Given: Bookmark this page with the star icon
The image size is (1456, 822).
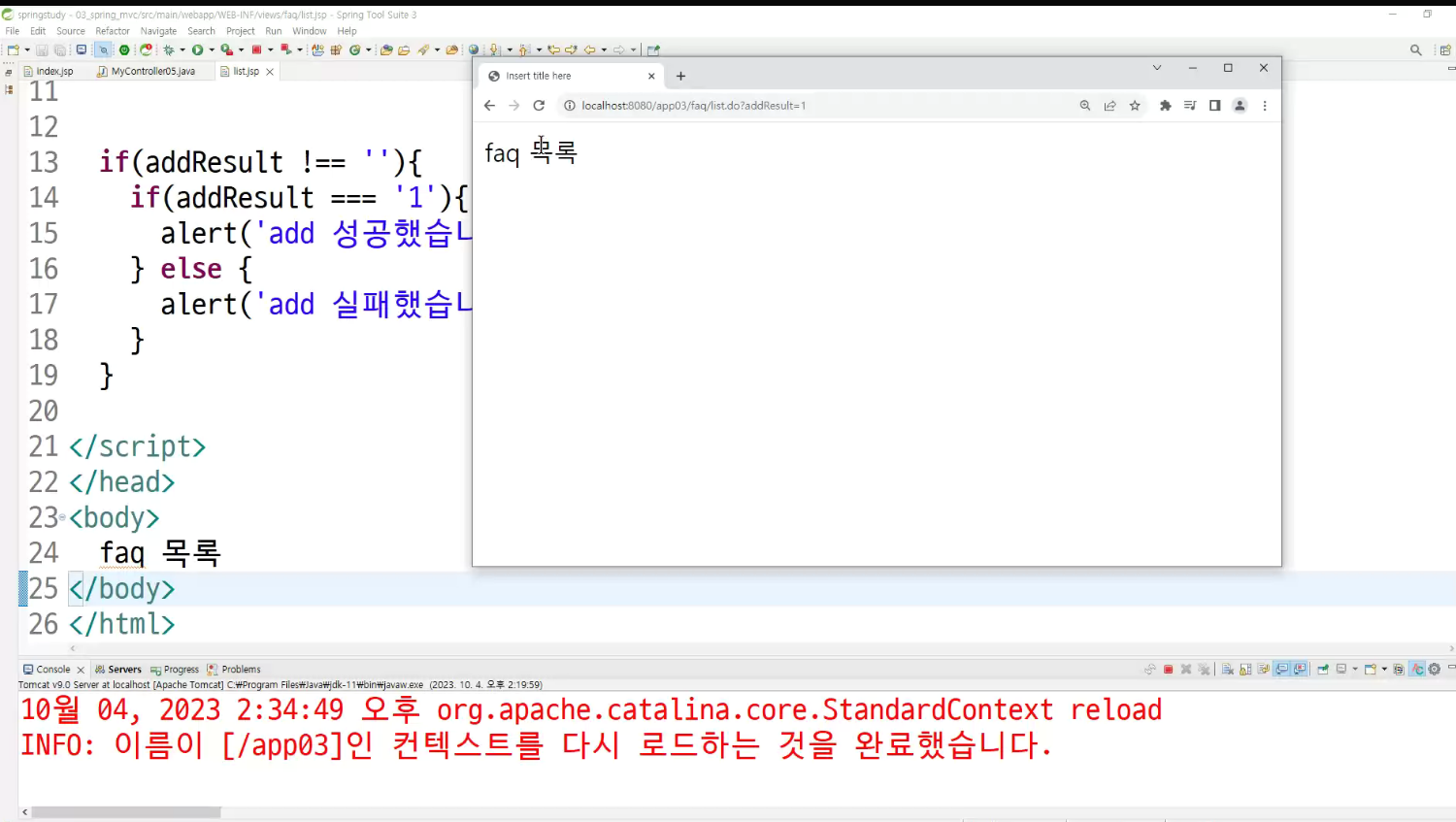Looking at the screenshot, I should tap(1135, 106).
